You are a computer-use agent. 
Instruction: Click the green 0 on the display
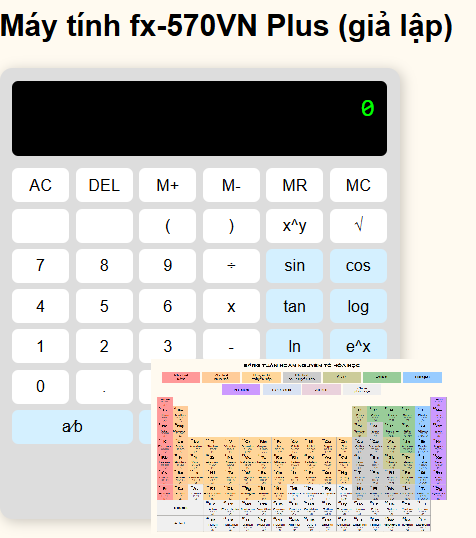point(367,108)
